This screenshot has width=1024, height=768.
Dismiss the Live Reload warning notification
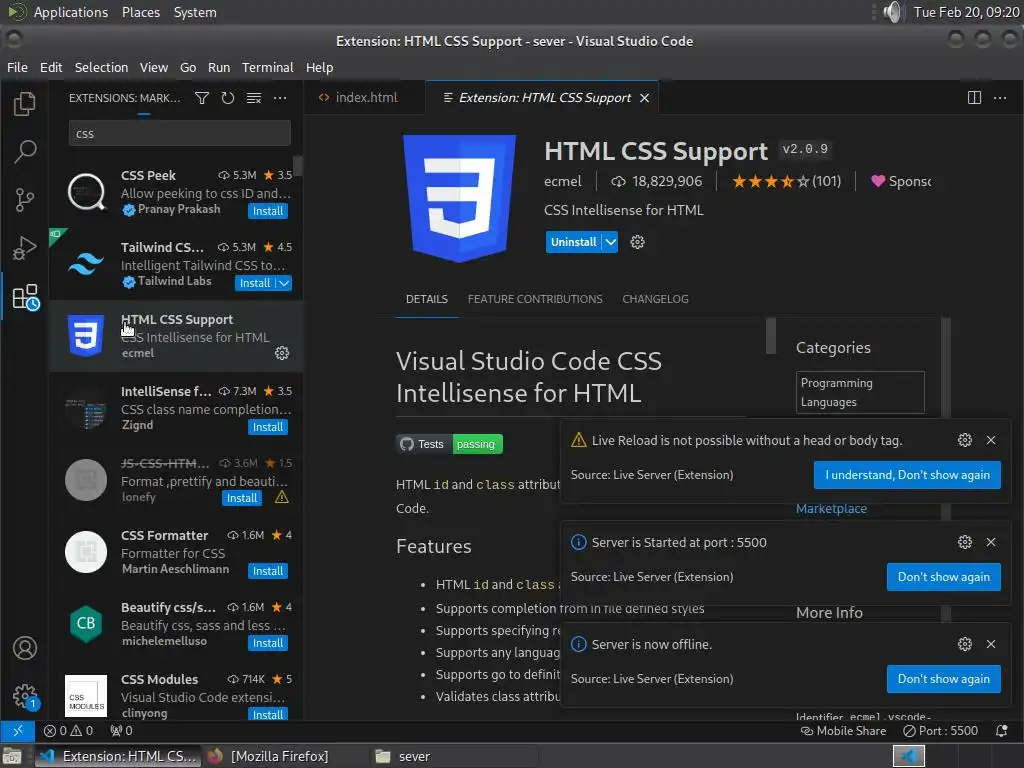tap(991, 440)
